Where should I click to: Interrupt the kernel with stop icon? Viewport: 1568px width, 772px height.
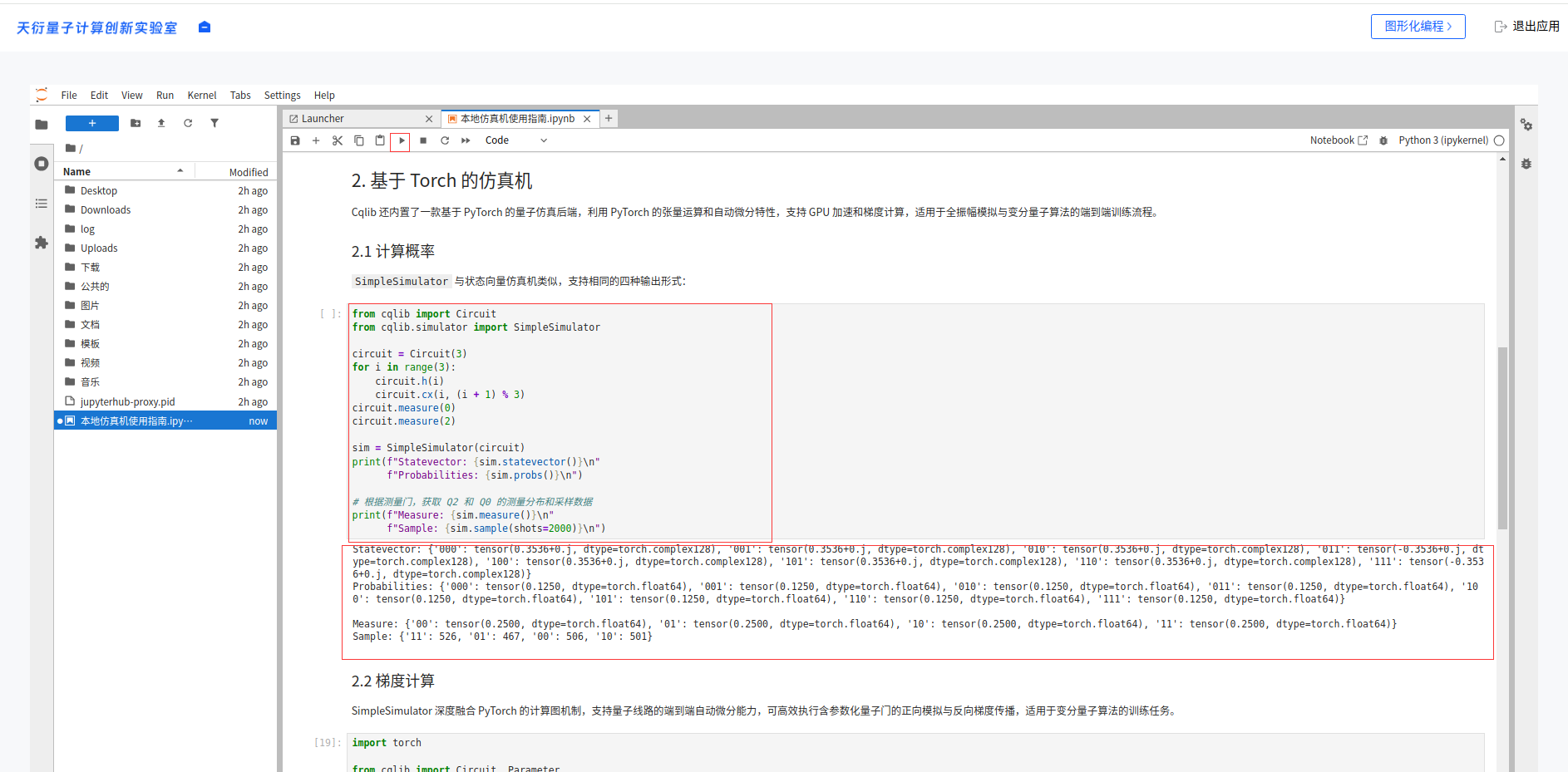(423, 140)
